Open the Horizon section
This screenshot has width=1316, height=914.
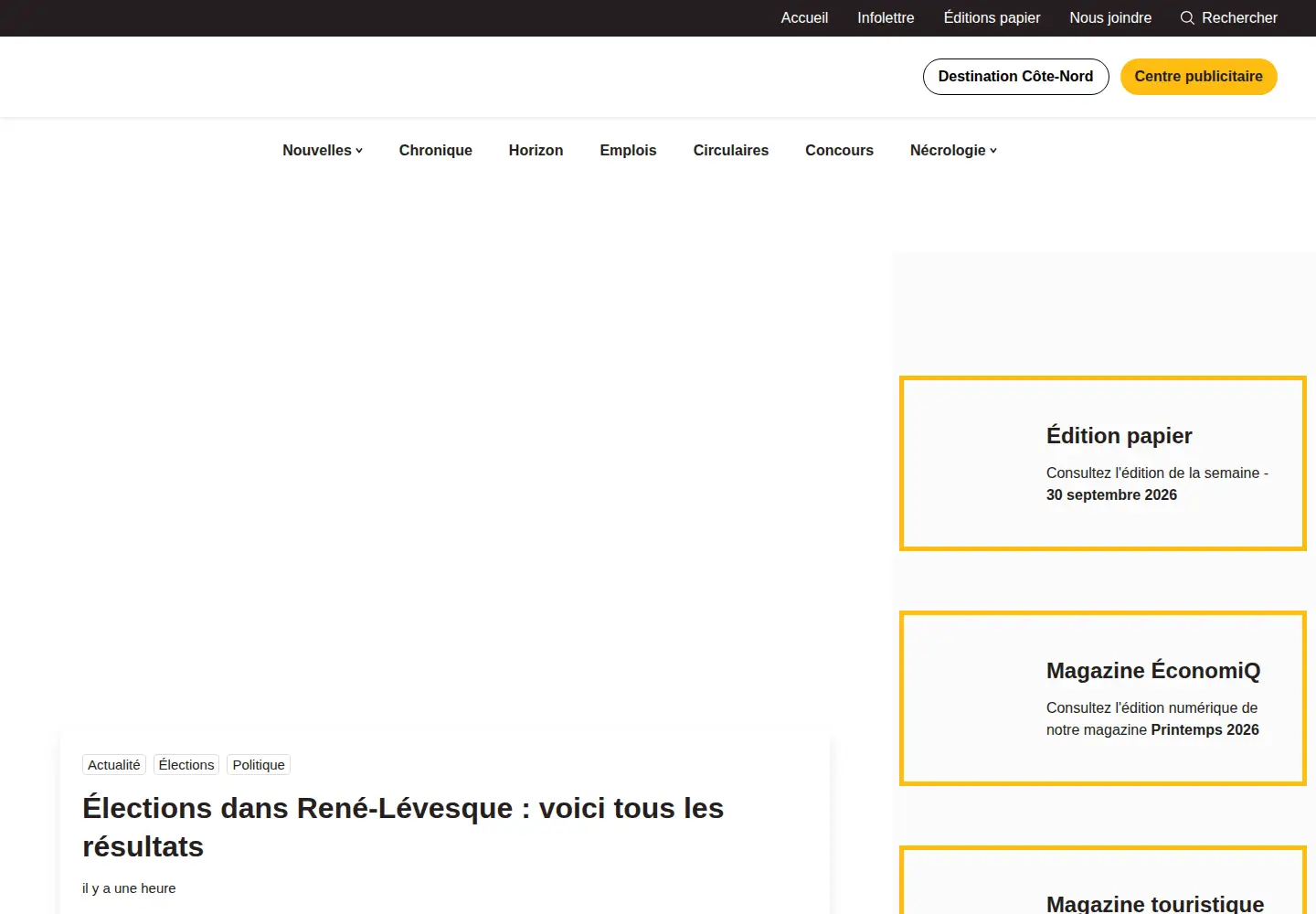[536, 150]
